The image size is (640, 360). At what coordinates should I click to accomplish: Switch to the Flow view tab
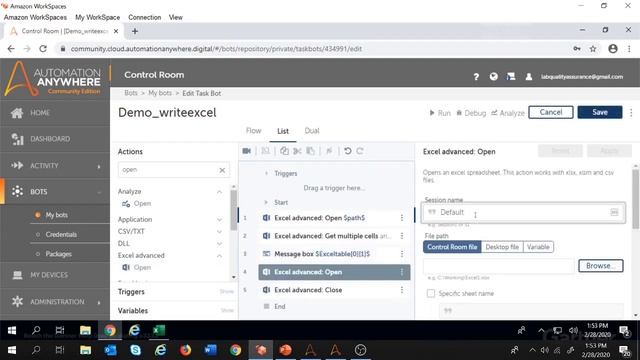(x=253, y=131)
